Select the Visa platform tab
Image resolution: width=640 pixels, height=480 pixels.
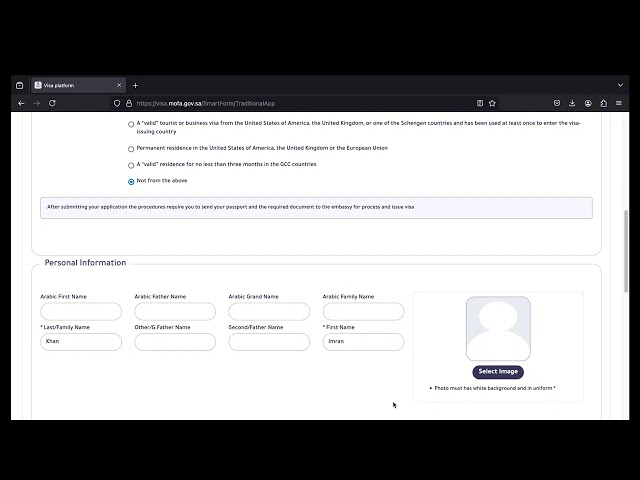79,85
